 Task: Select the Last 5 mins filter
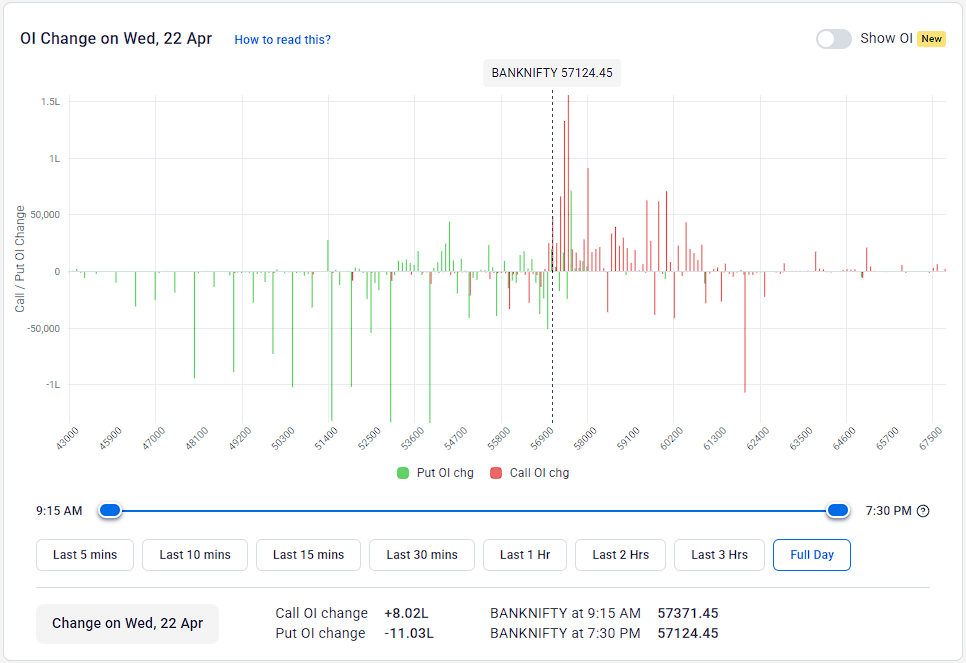[85, 554]
